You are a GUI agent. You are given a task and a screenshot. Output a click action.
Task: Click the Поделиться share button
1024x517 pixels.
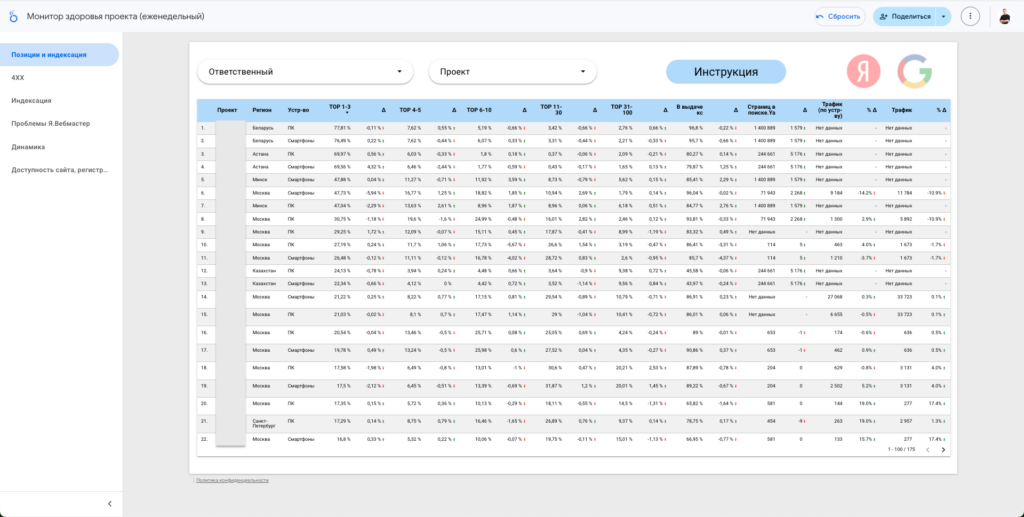pos(904,16)
